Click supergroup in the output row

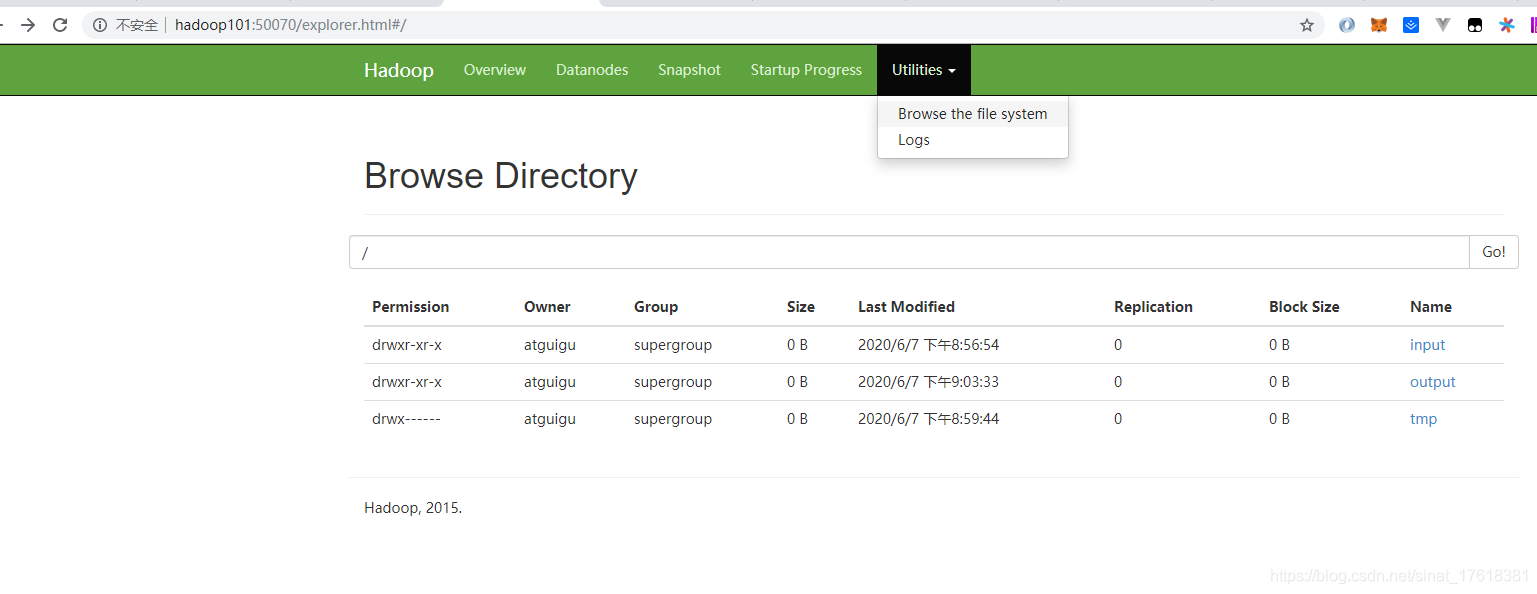click(x=673, y=382)
